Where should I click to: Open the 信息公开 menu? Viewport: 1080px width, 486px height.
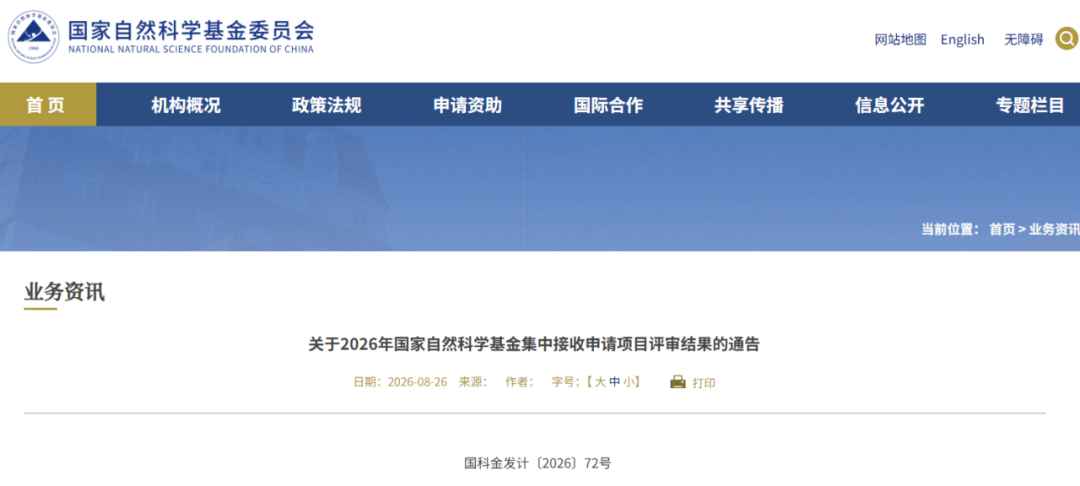pyautogui.click(x=889, y=105)
